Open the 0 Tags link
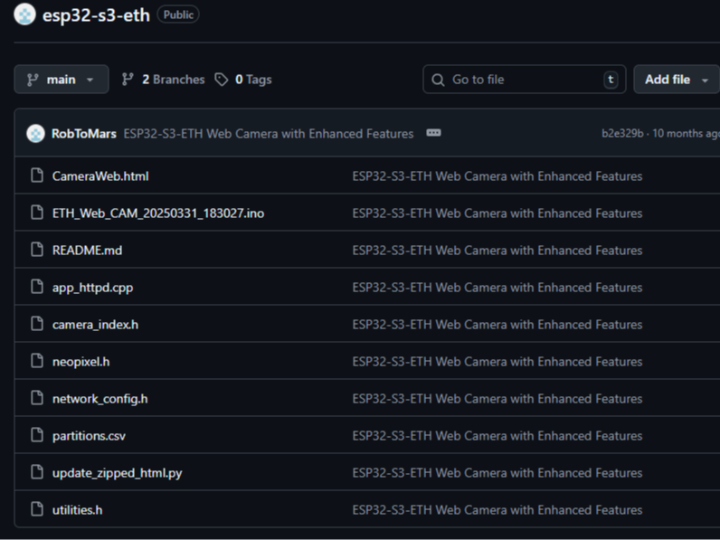The width and height of the screenshot is (720, 540). (x=253, y=80)
